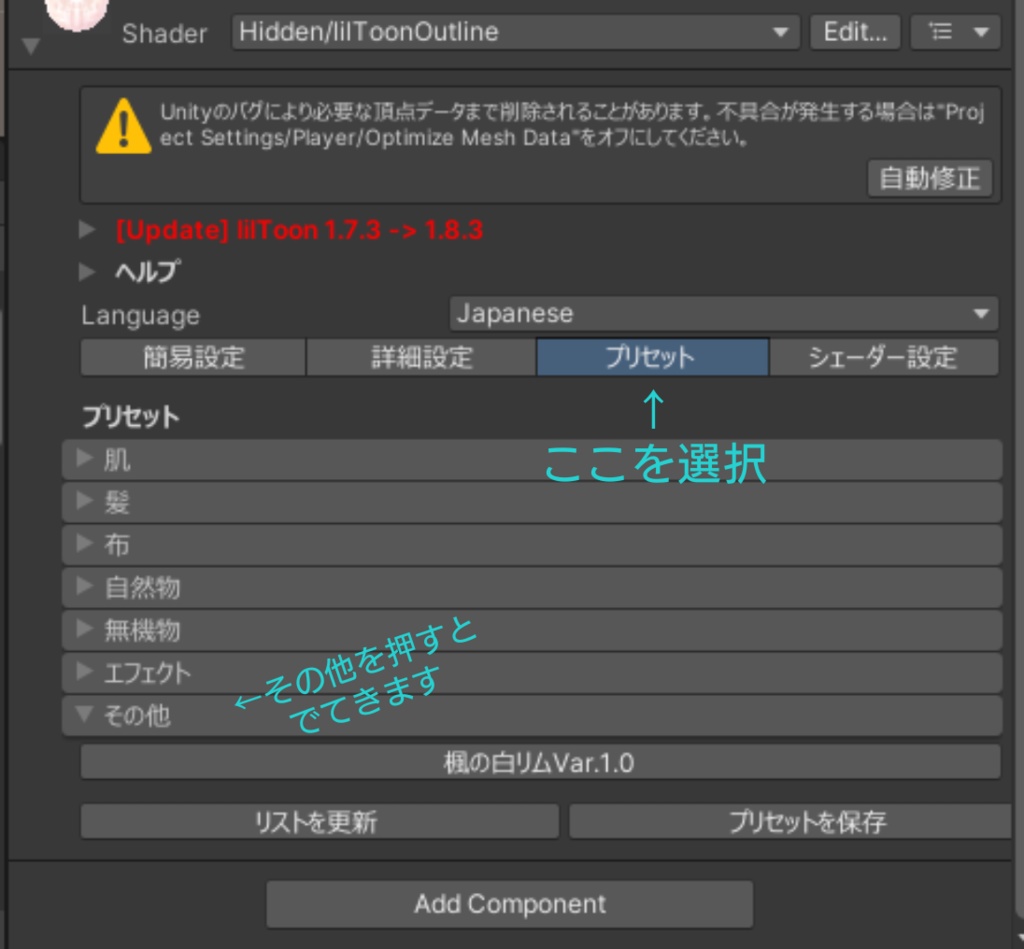Viewport: 1024px width, 949px height.
Task: Collapse the その他 preset category
Action: 85,716
